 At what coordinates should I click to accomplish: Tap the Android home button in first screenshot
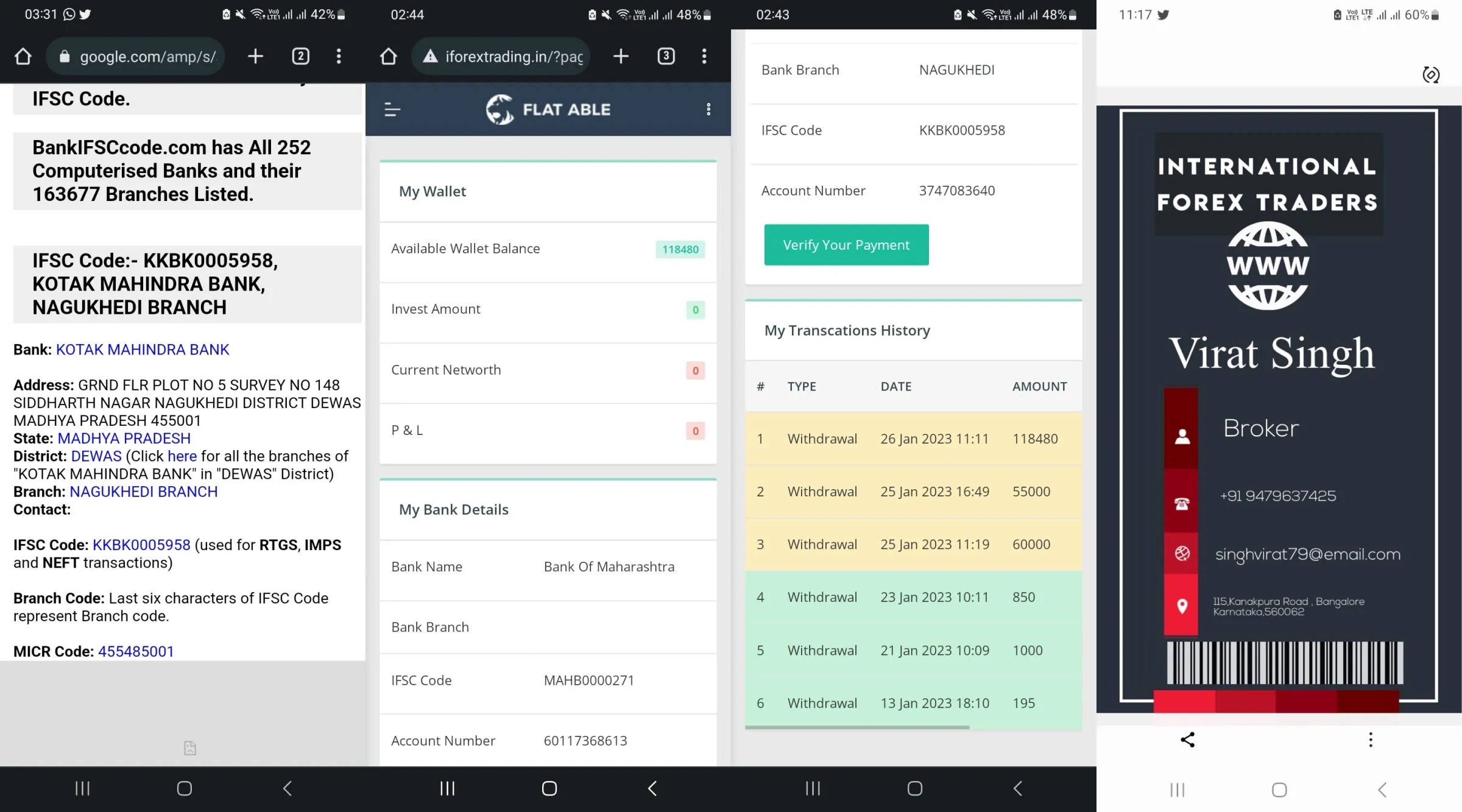coord(184,789)
